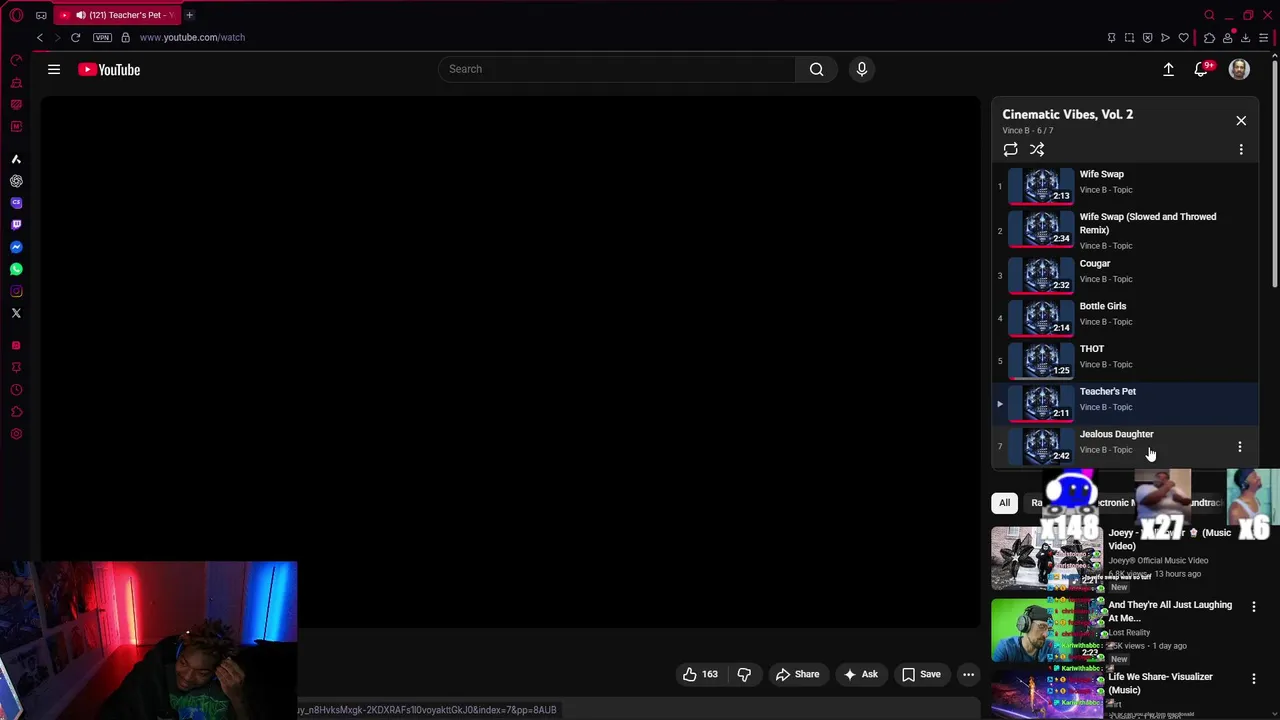Viewport: 1280px width, 720px height.
Task: Click the Ask button
Action: point(860,674)
